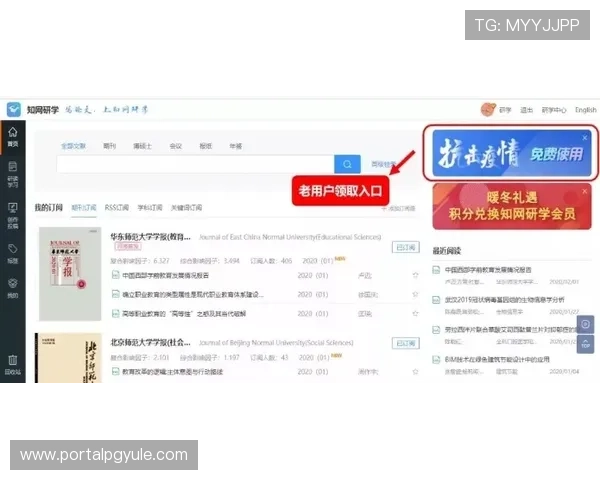Screen dimensions: 600x480
Task: Switch to the RSS订阅 tab
Action: (117, 207)
